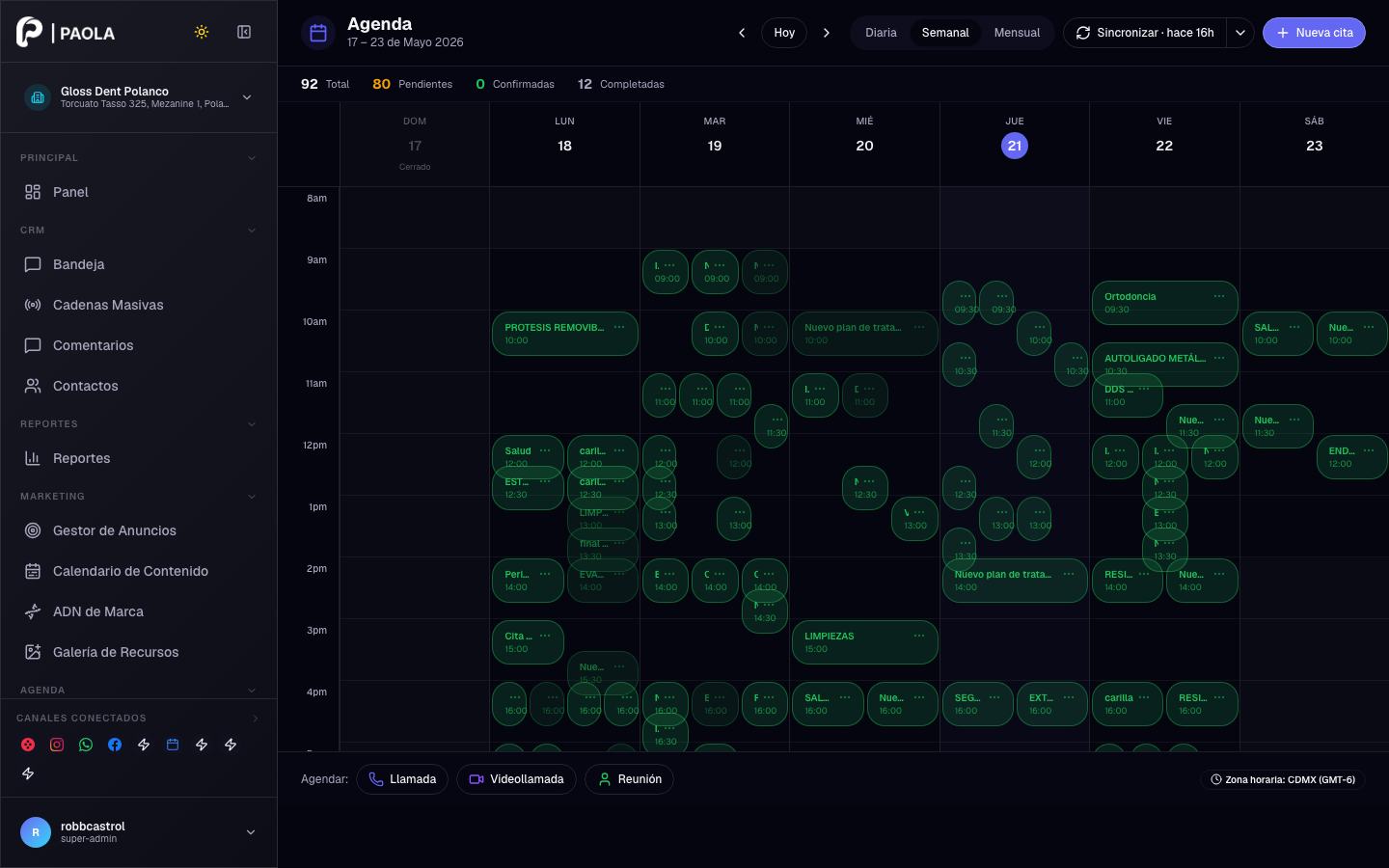Collapse the sidebar with the panel icon

click(244, 32)
